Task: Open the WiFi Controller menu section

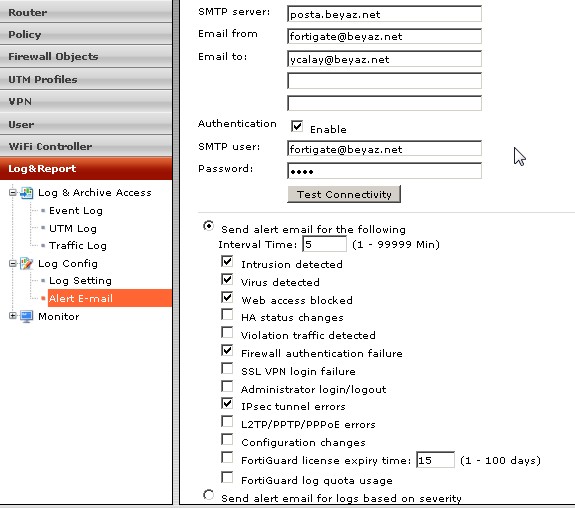Action: click(x=86, y=146)
